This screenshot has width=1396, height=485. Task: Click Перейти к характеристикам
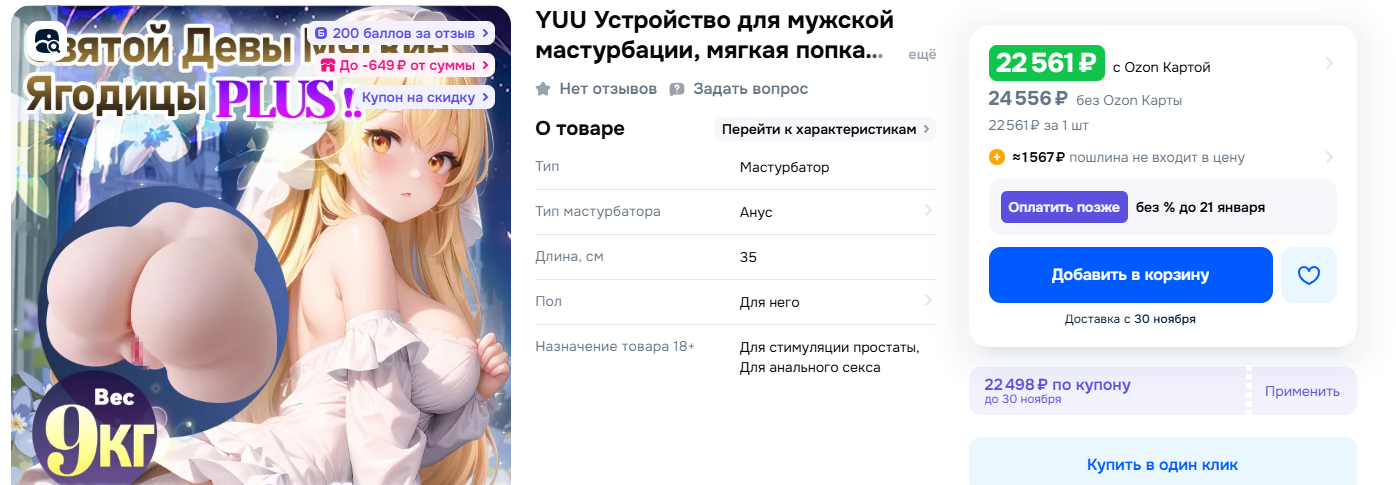click(x=825, y=129)
